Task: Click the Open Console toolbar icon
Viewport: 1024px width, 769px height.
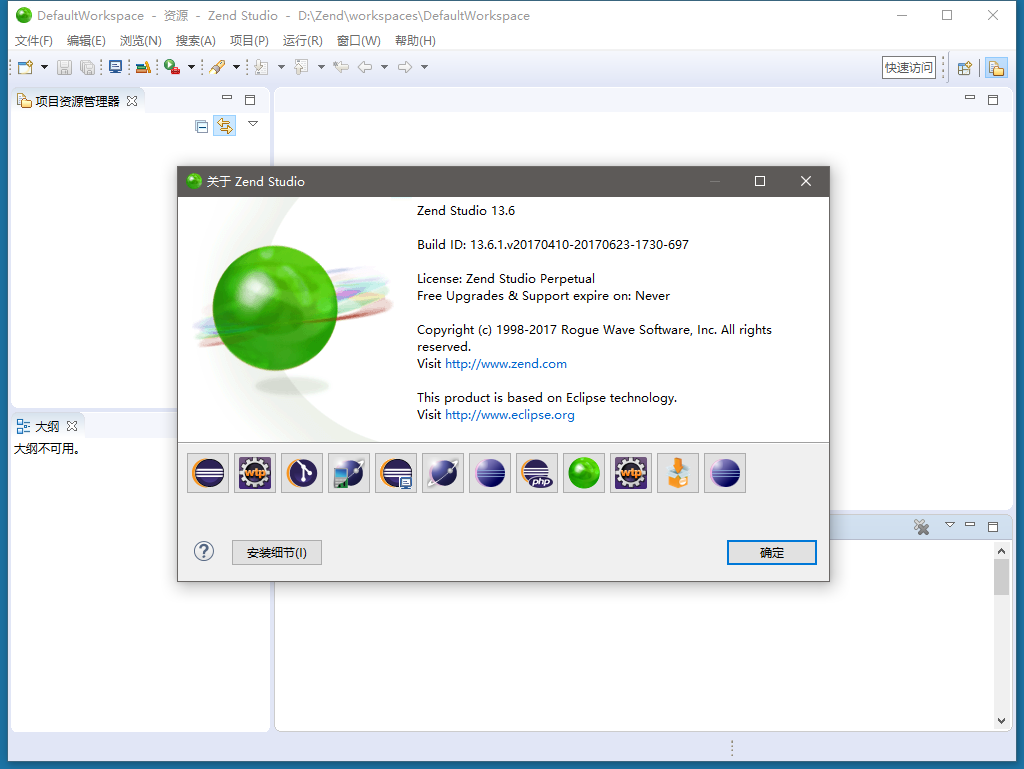Action: (115, 66)
